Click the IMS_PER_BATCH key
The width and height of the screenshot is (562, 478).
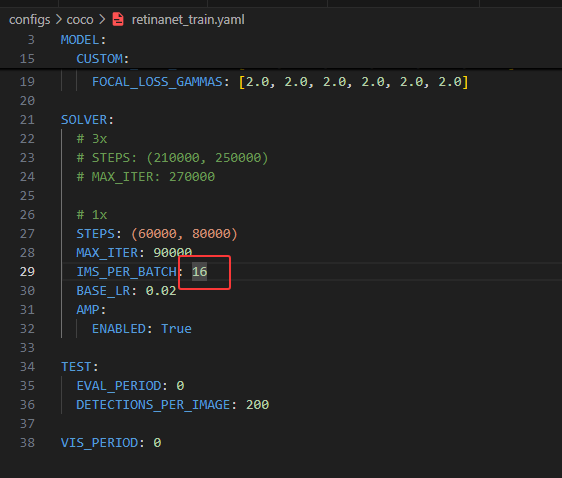[x=127, y=272]
